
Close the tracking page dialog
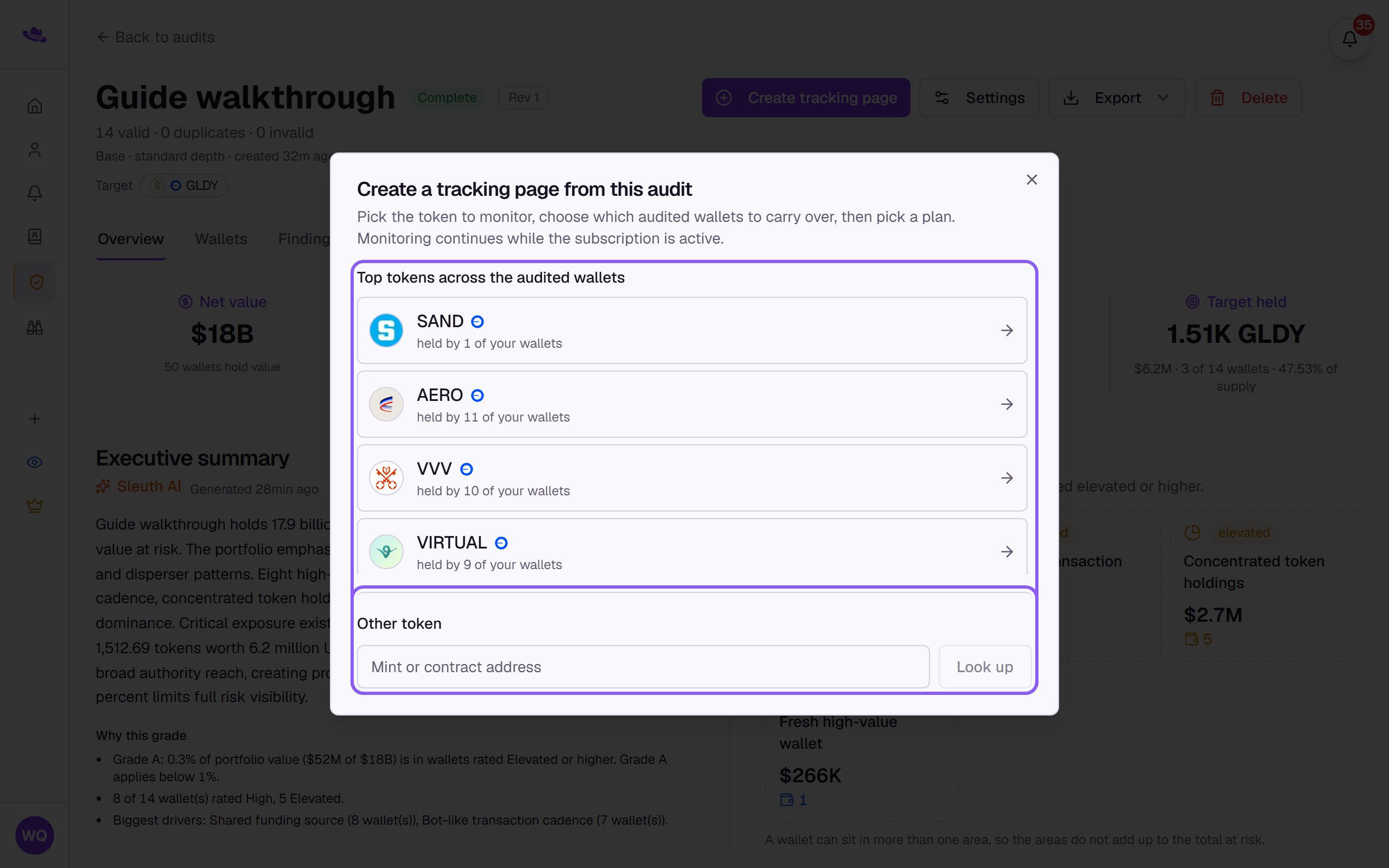point(1031,180)
